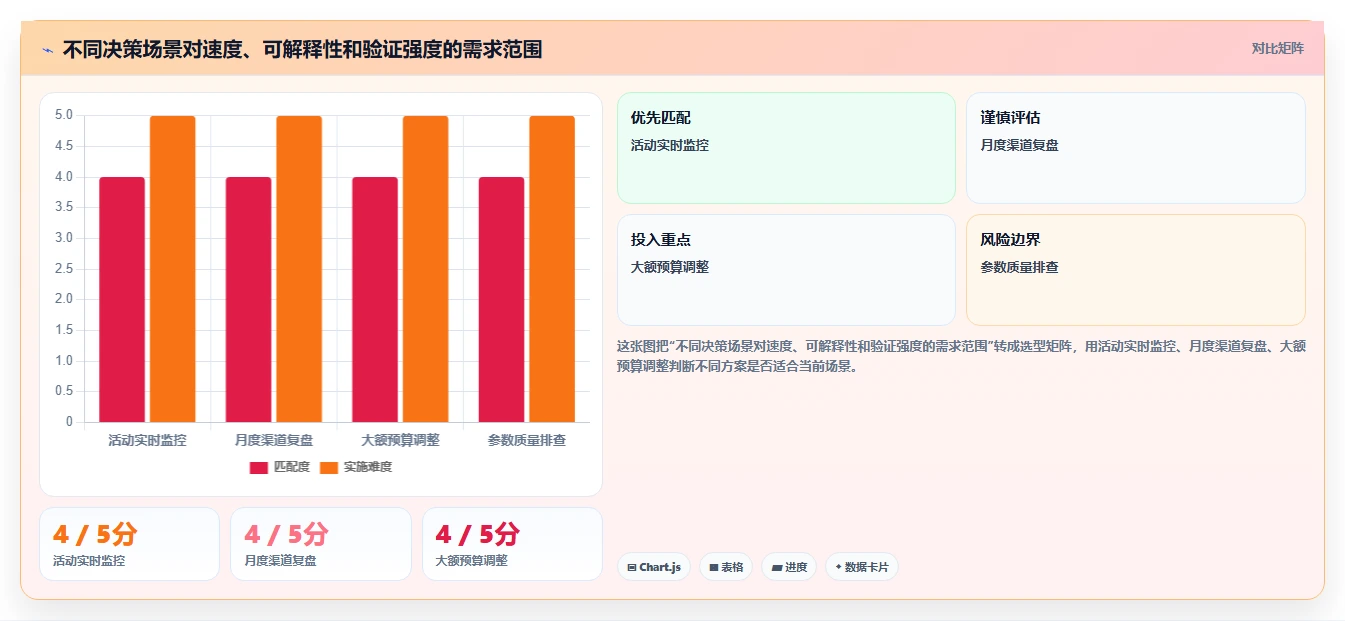
Task: Click the 对比矩阵 label in the header
Action: click(1277, 48)
